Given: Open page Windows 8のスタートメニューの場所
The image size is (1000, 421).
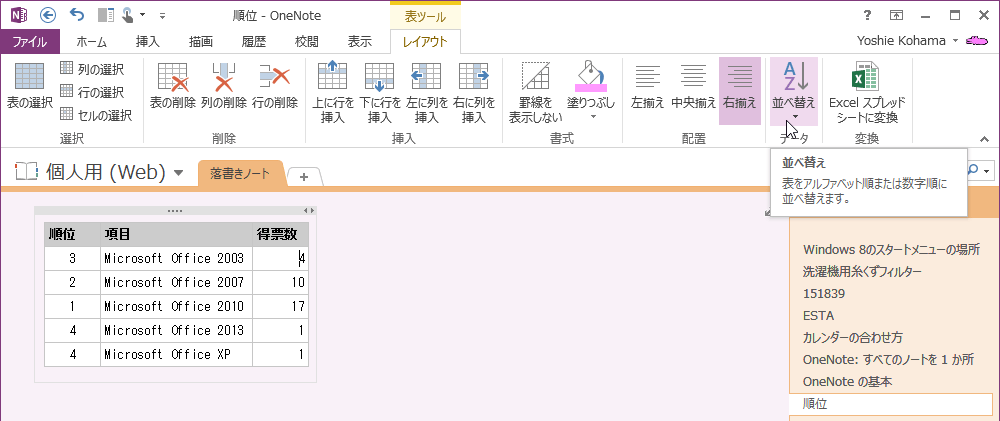Looking at the screenshot, I should coord(891,249).
